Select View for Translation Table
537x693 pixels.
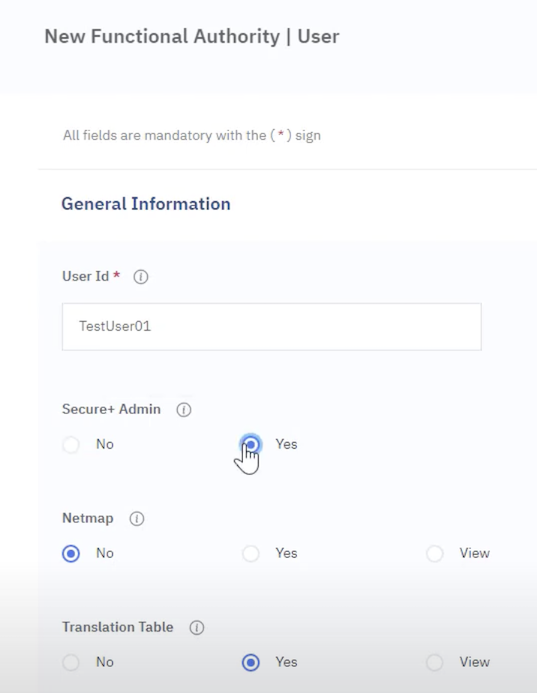coord(435,663)
